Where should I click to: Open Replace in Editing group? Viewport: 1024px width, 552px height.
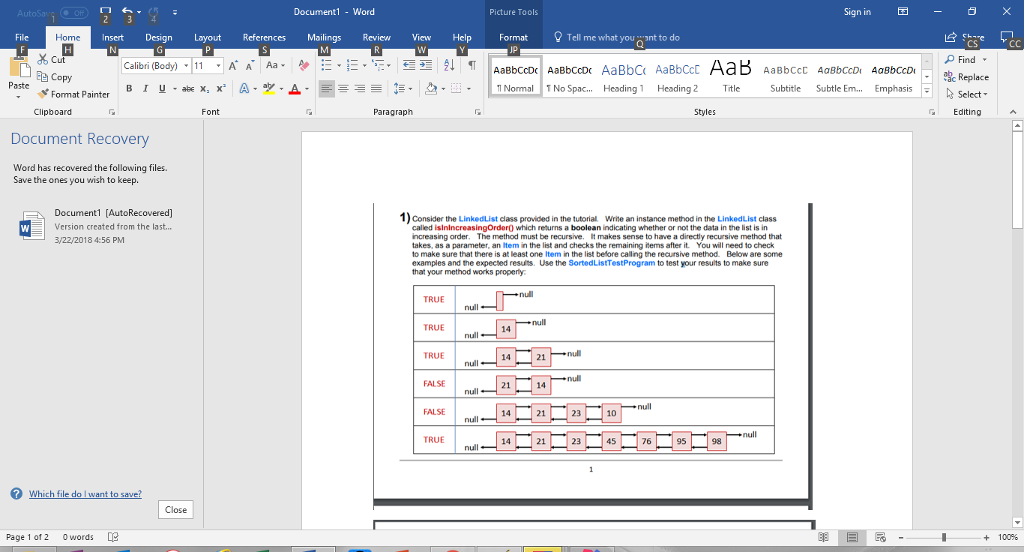pos(967,76)
